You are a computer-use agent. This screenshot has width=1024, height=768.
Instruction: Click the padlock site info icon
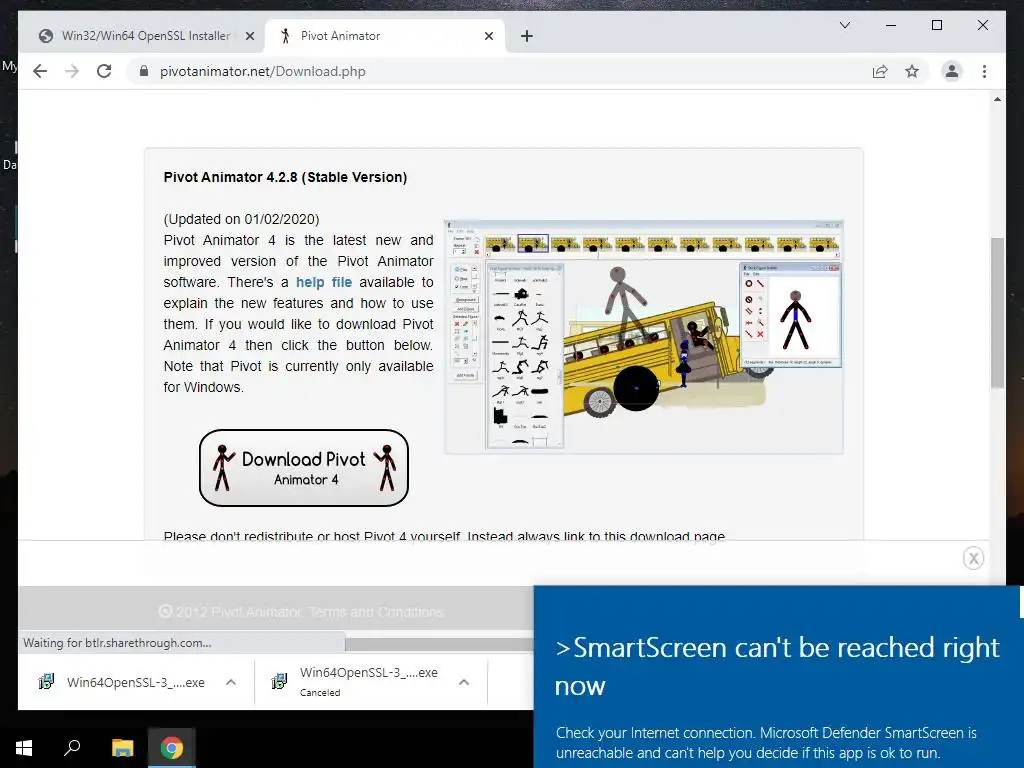[144, 71]
